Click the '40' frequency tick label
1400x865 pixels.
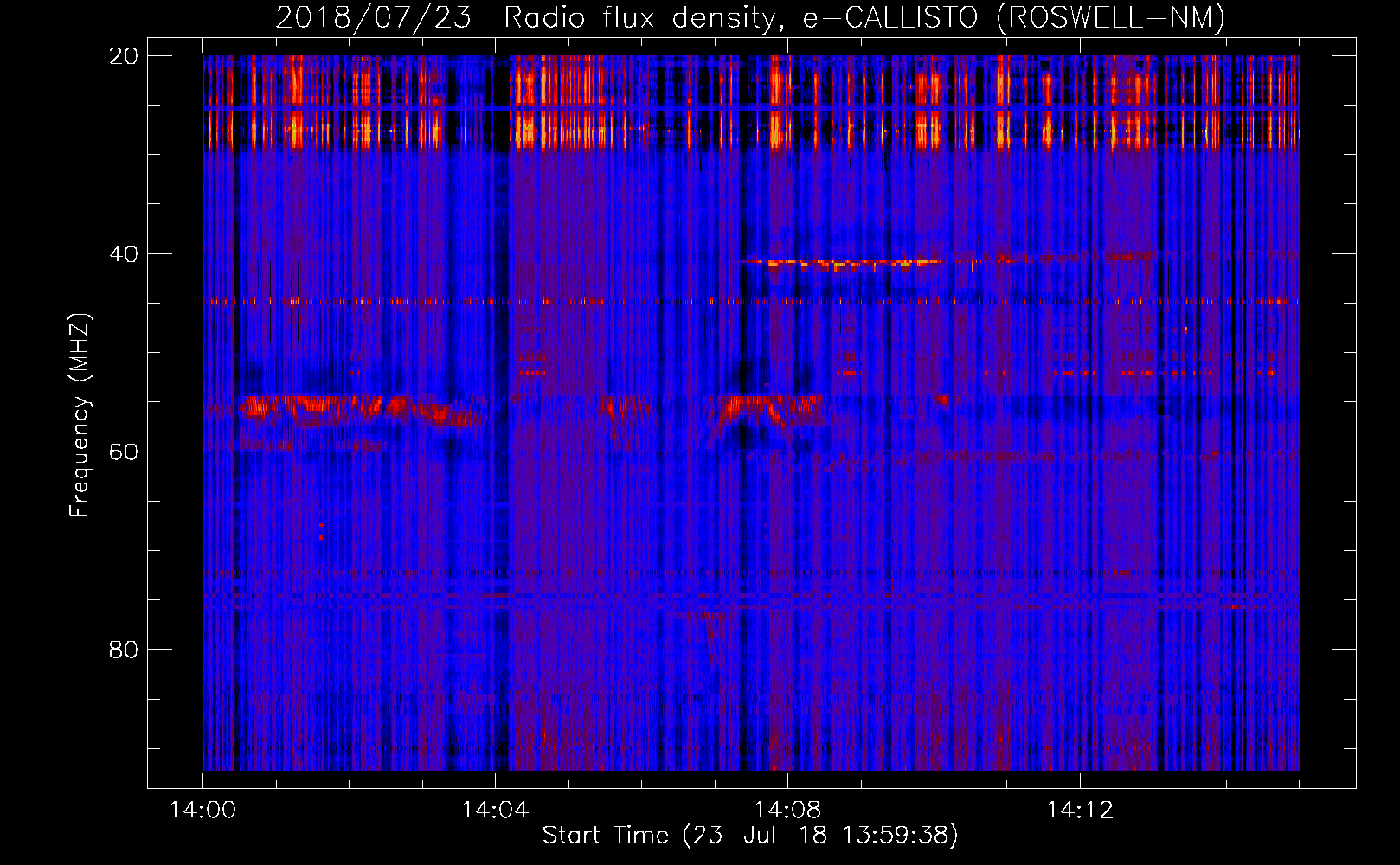pyautogui.click(x=124, y=254)
